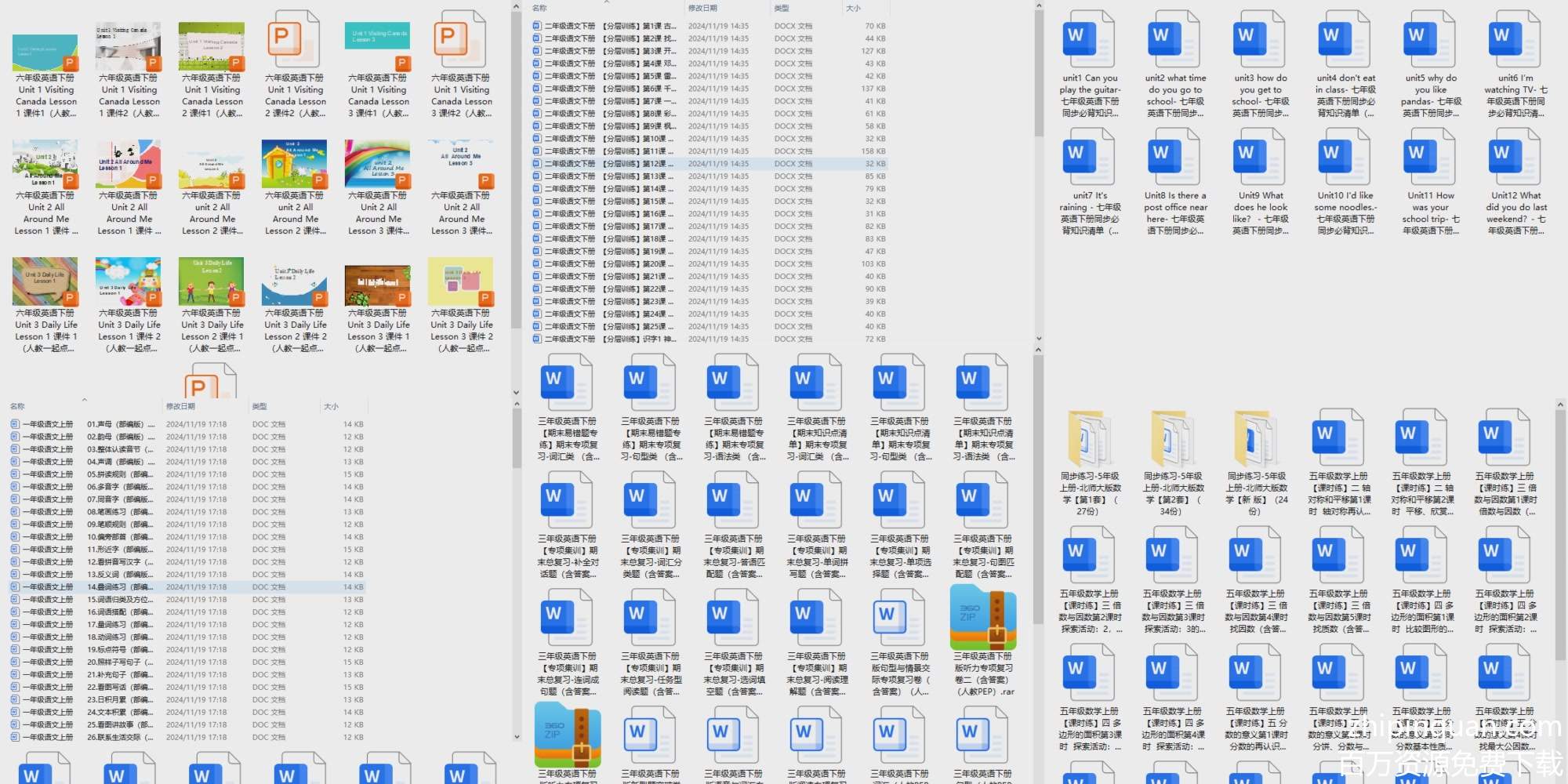Sort second-grade list by 类型 column header
This screenshot has width=1568, height=784.
pyautogui.click(x=782, y=9)
